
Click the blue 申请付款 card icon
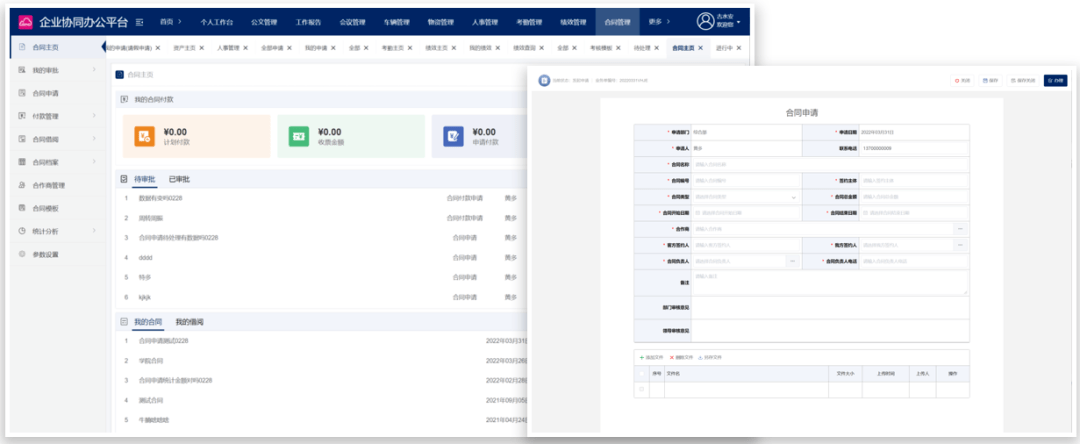point(453,137)
